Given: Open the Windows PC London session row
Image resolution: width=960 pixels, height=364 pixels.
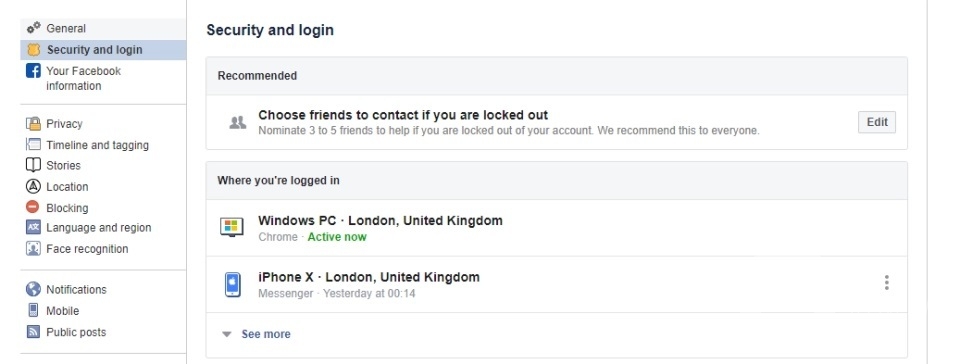Looking at the screenshot, I should click(557, 228).
